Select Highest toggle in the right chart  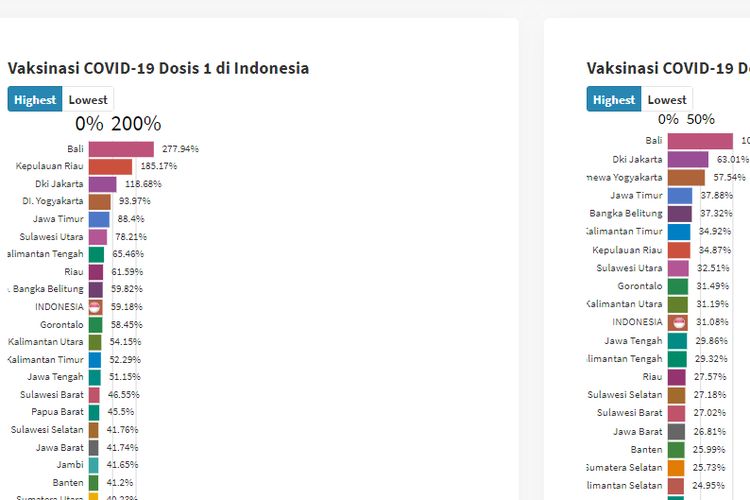point(614,100)
